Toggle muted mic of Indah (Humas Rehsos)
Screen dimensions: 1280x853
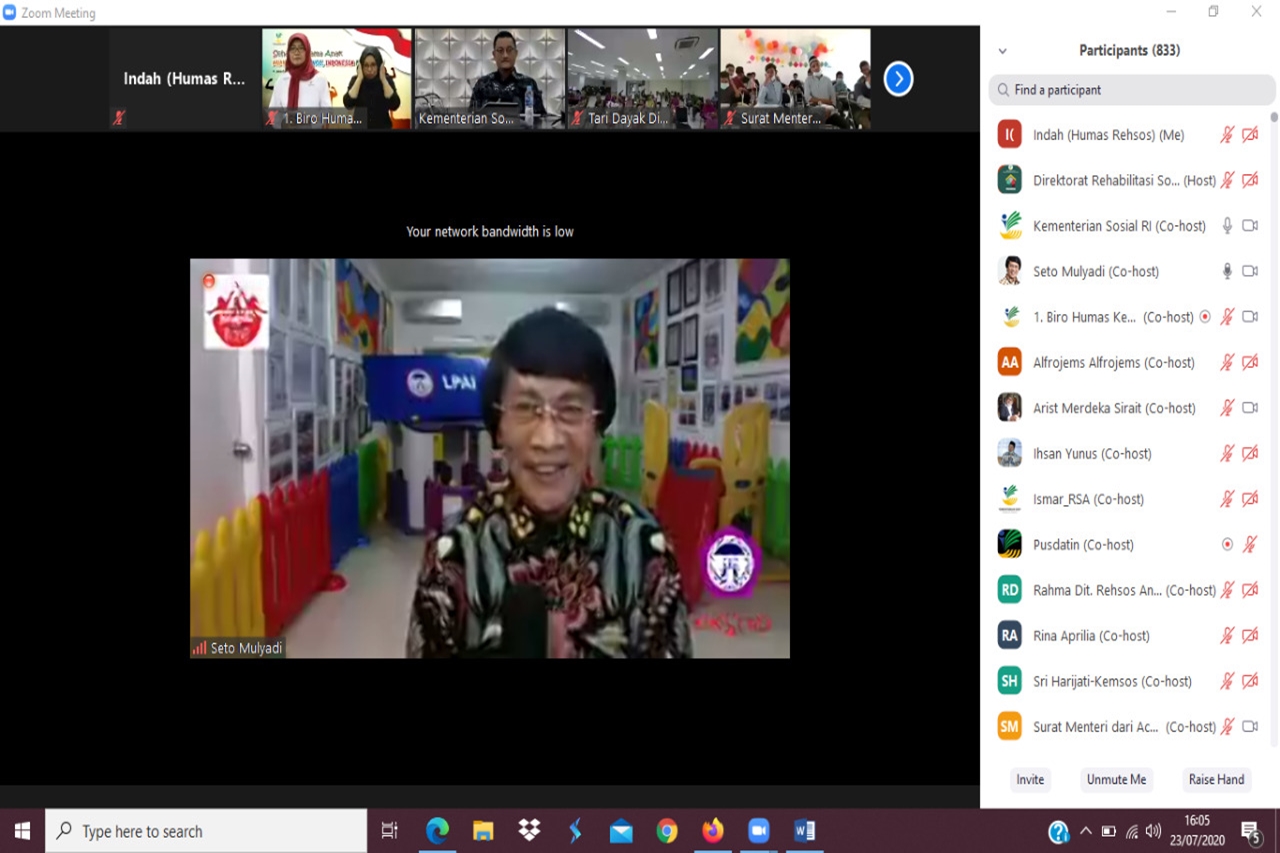(1227, 135)
